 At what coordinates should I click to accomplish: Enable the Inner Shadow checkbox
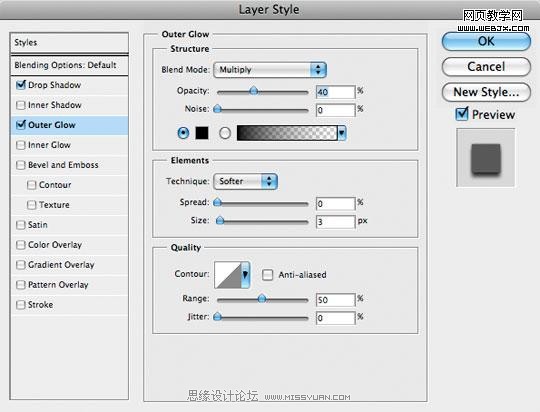(x=21, y=105)
